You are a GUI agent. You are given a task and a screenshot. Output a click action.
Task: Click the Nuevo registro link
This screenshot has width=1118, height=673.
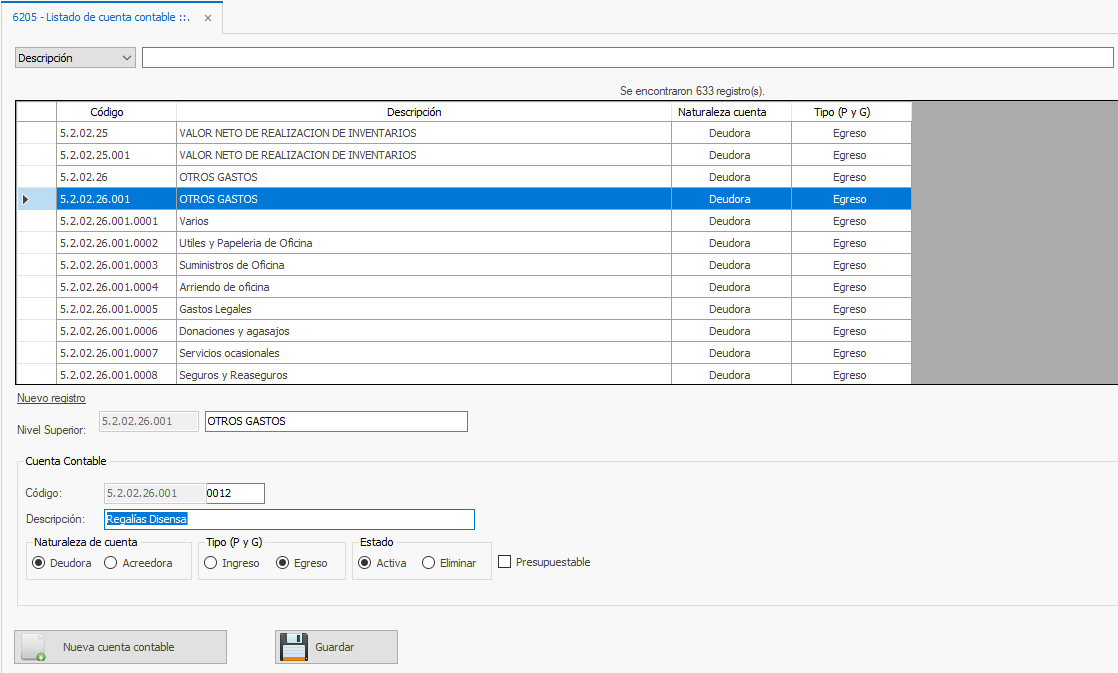(51, 398)
